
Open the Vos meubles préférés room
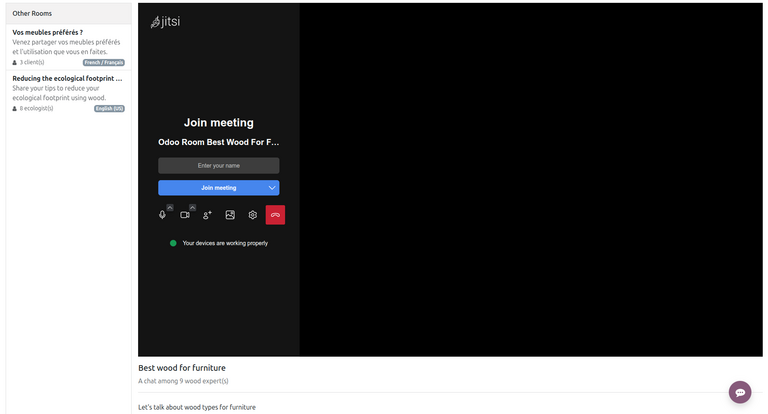[48, 32]
